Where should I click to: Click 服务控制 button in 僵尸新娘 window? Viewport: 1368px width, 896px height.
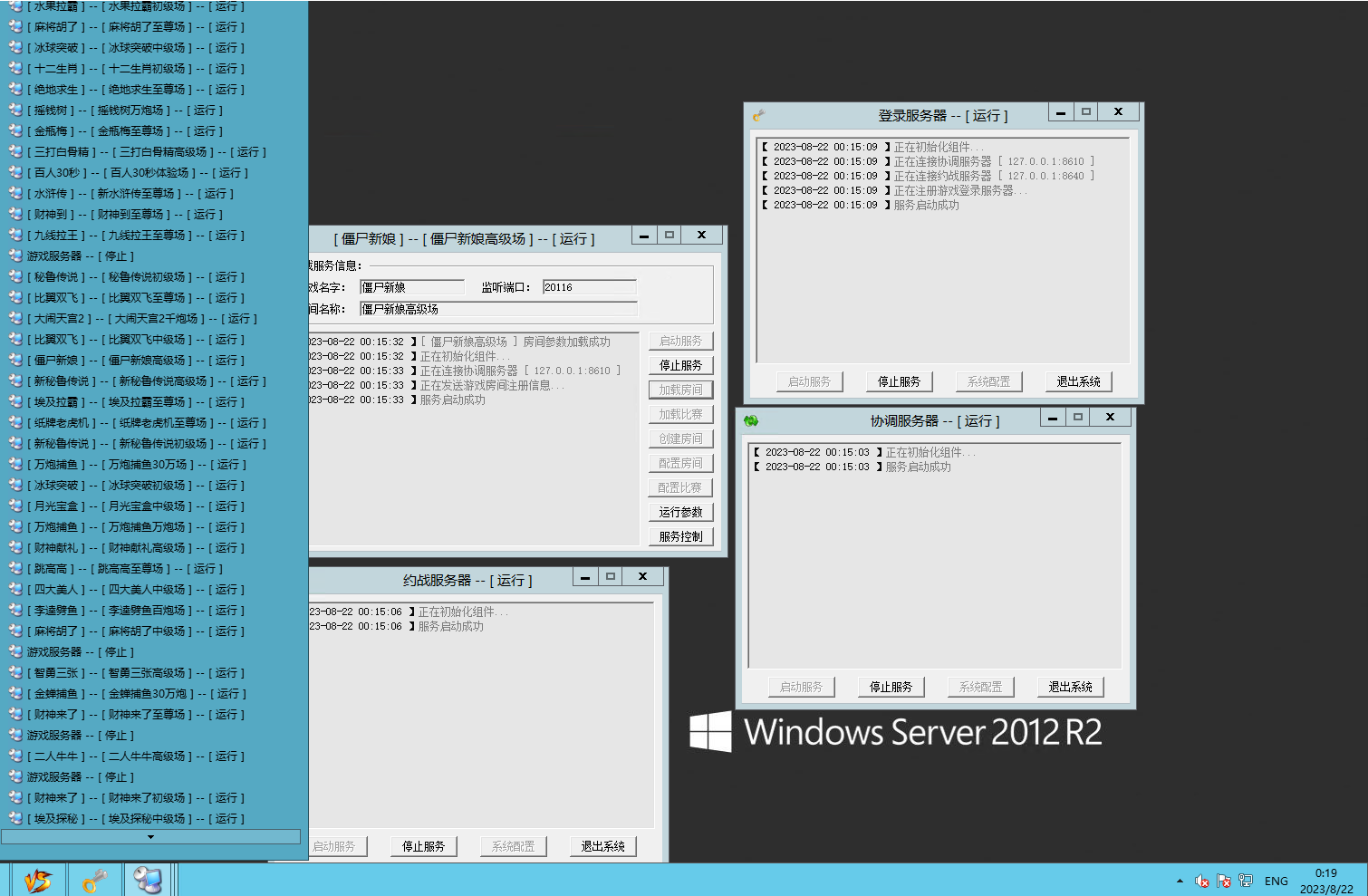[x=680, y=536]
